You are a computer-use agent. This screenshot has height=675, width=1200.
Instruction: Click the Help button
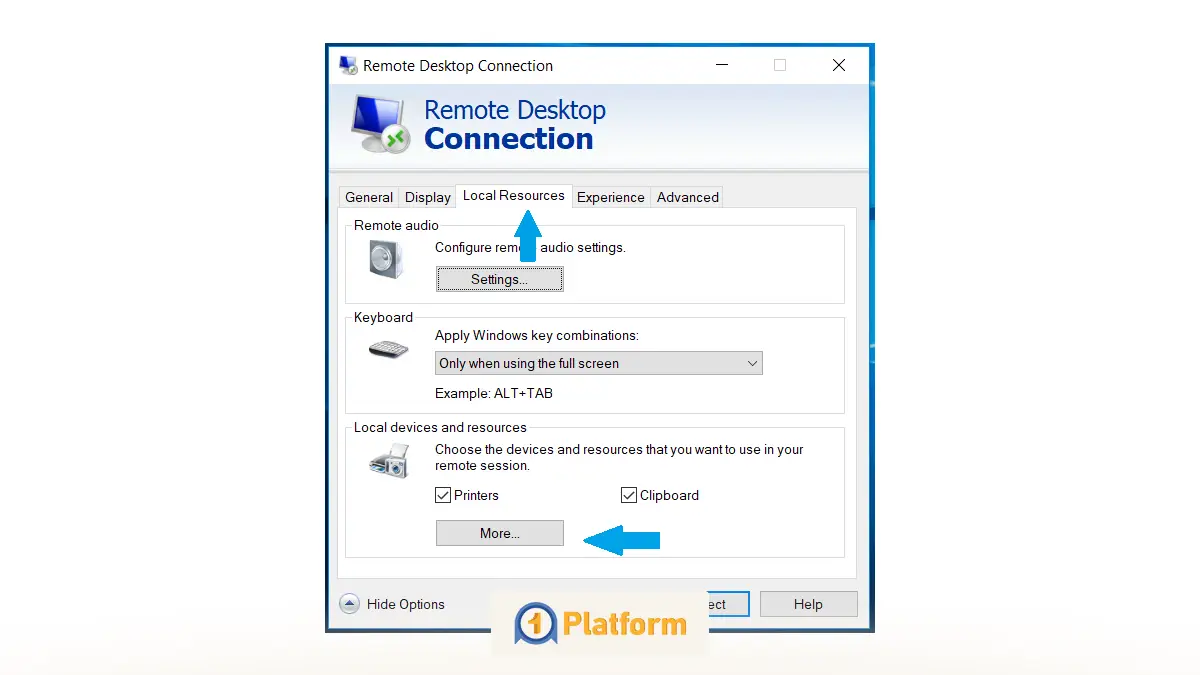808,604
